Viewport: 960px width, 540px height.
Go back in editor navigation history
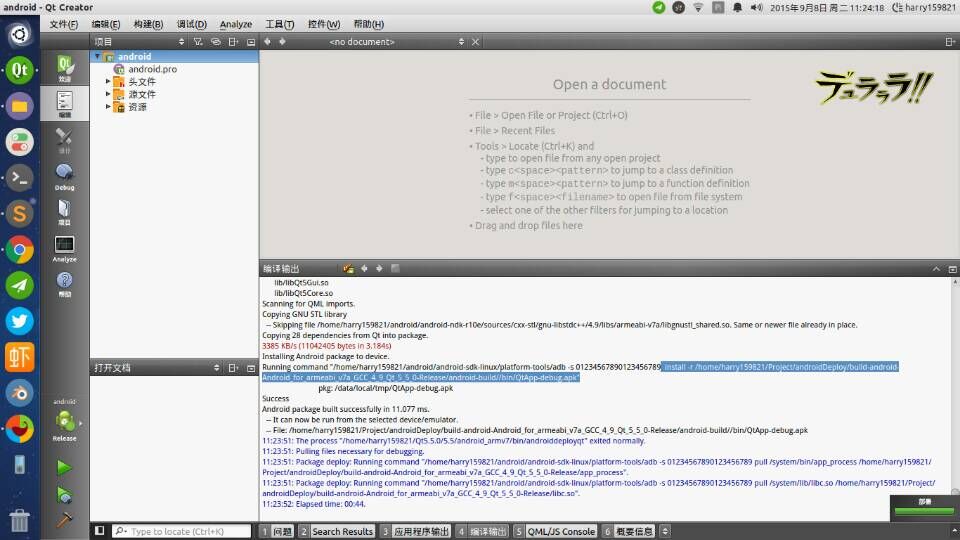pyautogui.click(x=267, y=42)
